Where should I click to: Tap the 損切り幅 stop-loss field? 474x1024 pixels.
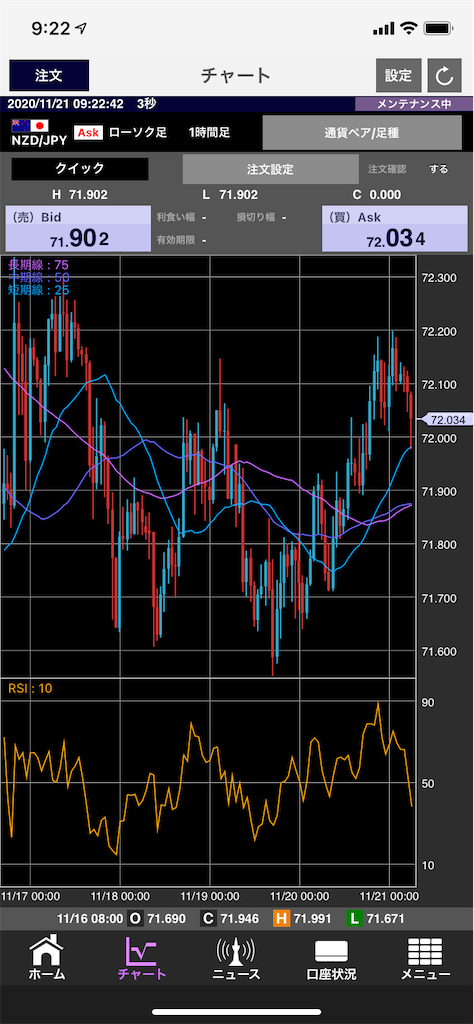pos(261,217)
